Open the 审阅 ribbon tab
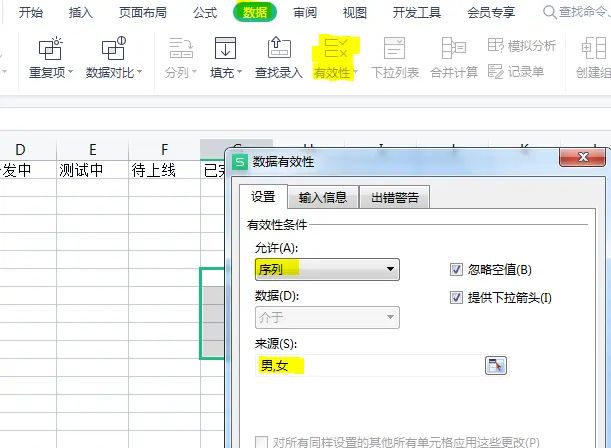Viewport: 611px width, 448px height. (x=305, y=12)
